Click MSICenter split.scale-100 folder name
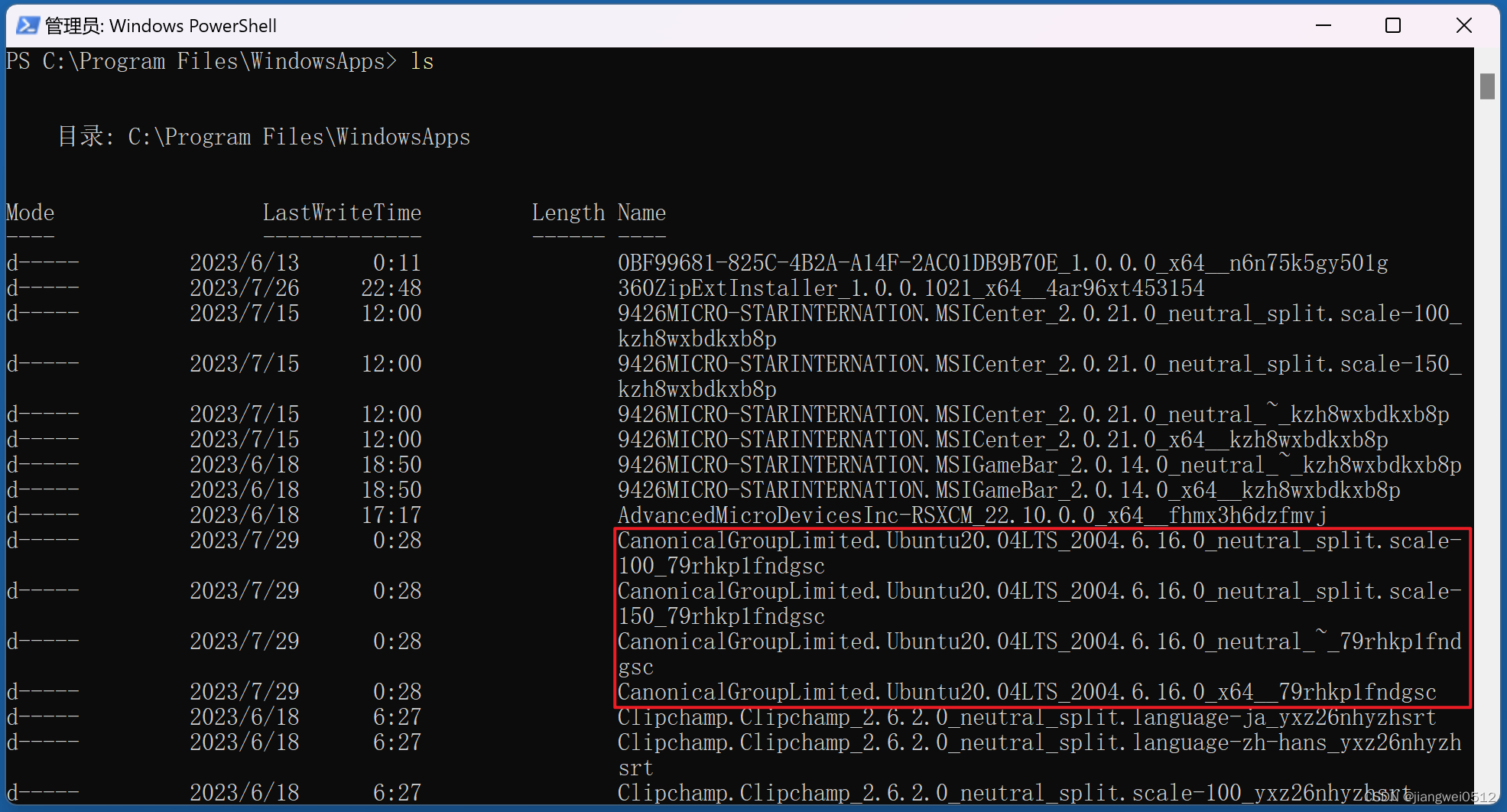Image resolution: width=1507 pixels, height=812 pixels. pos(1039,326)
